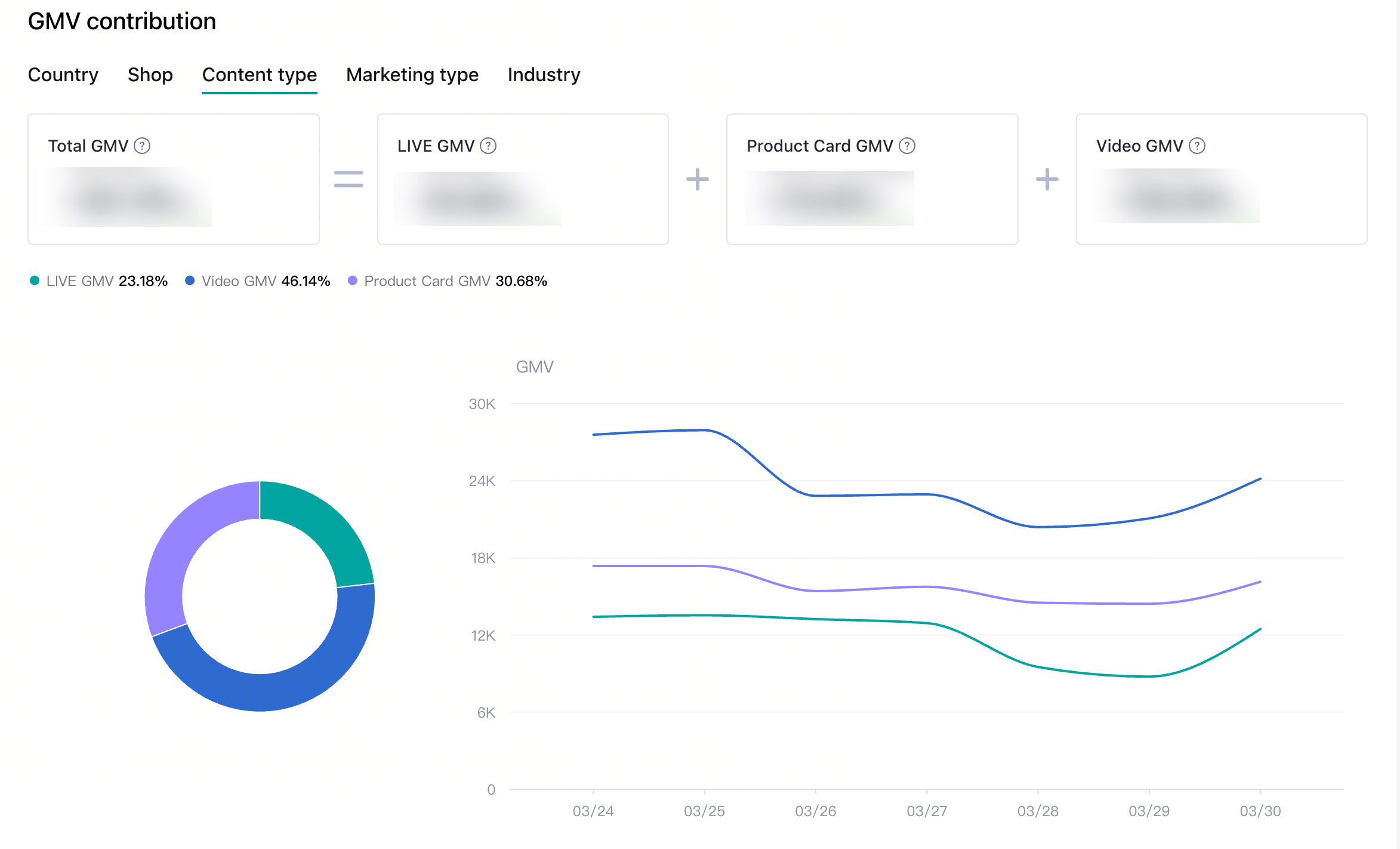1400x849 pixels.
Task: Click question mark next to Video GMV
Action: tap(1197, 146)
